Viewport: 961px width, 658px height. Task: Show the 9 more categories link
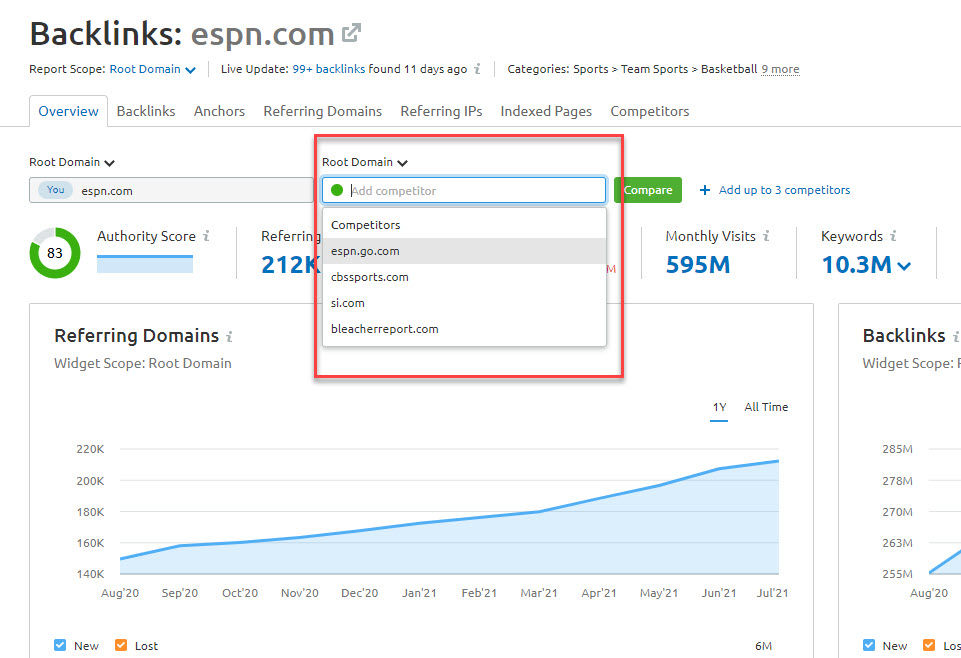pos(780,69)
